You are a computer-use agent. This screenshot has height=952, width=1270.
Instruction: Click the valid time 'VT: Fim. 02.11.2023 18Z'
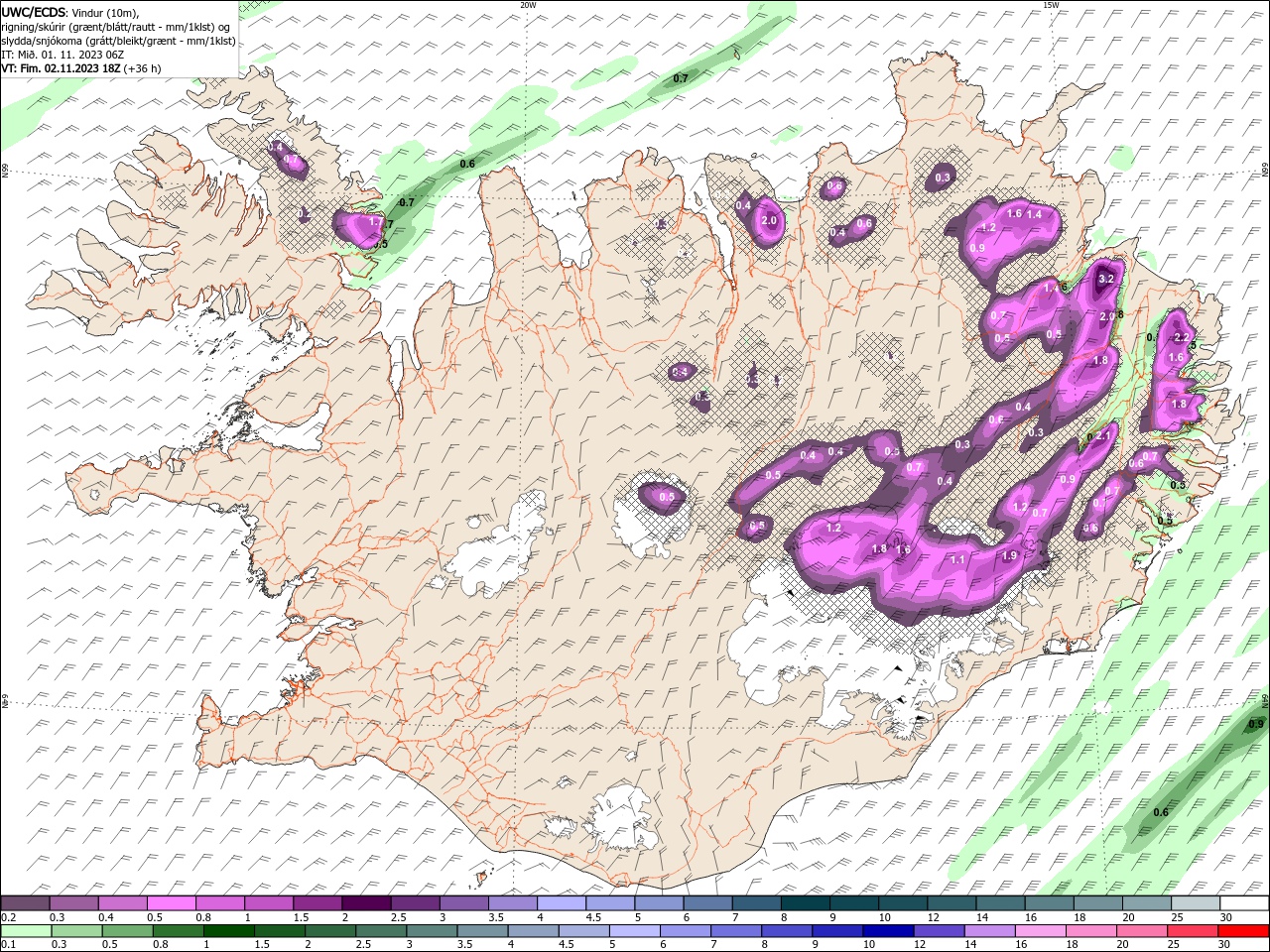62,68
